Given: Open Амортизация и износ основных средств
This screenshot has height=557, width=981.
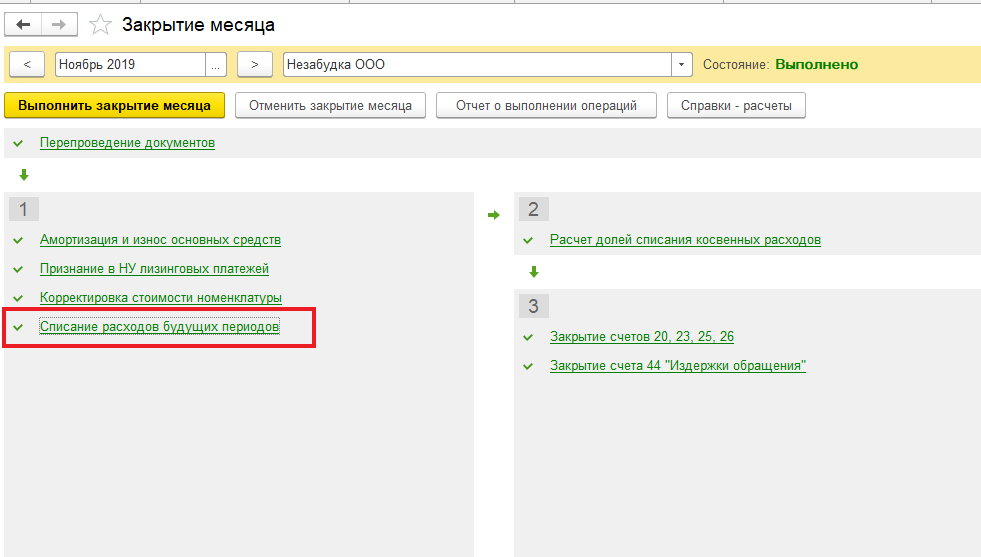Looking at the screenshot, I should click(x=160, y=240).
